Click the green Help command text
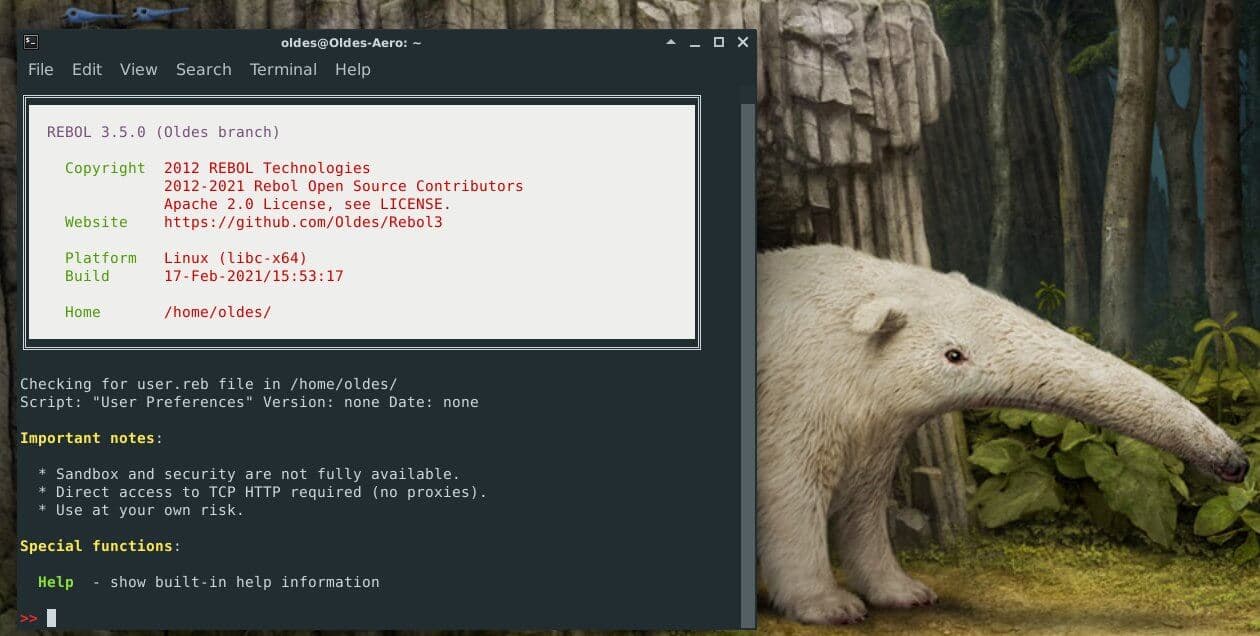Image resolution: width=1260 pixels, height=636 pixels. (56, 582)
